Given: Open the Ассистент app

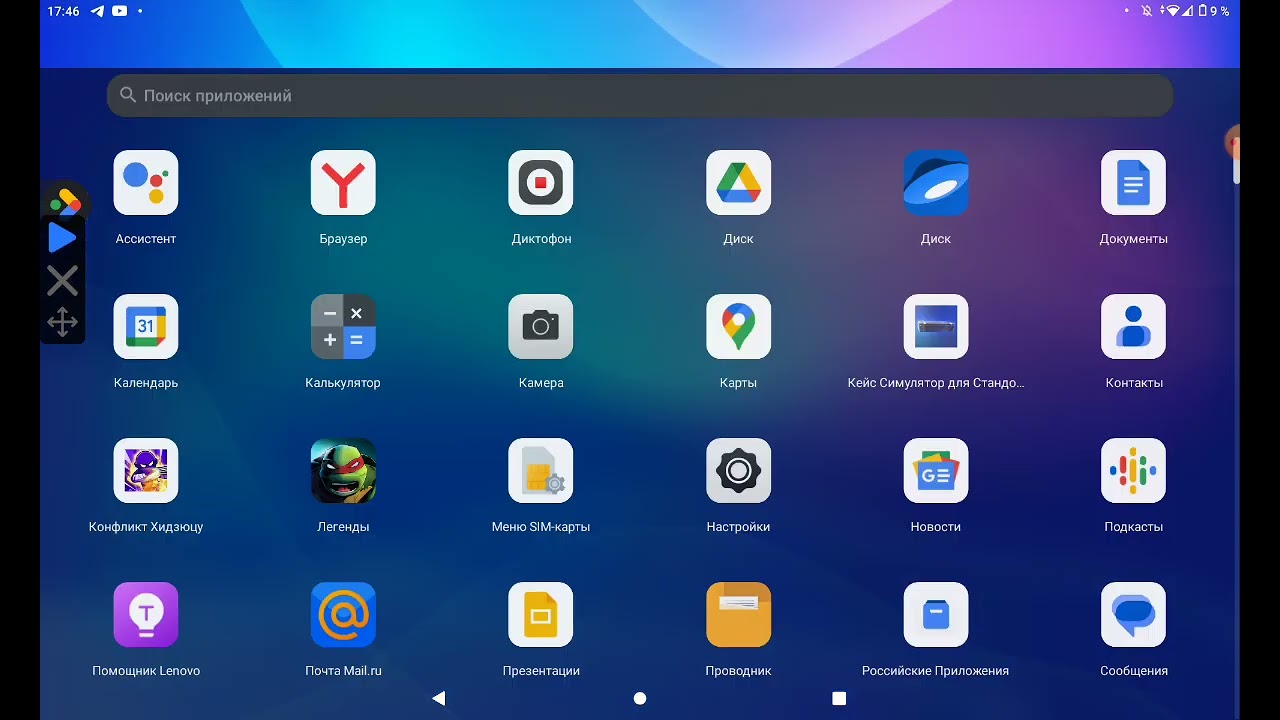Looking at the screenshot, I should tap(146, 183).
